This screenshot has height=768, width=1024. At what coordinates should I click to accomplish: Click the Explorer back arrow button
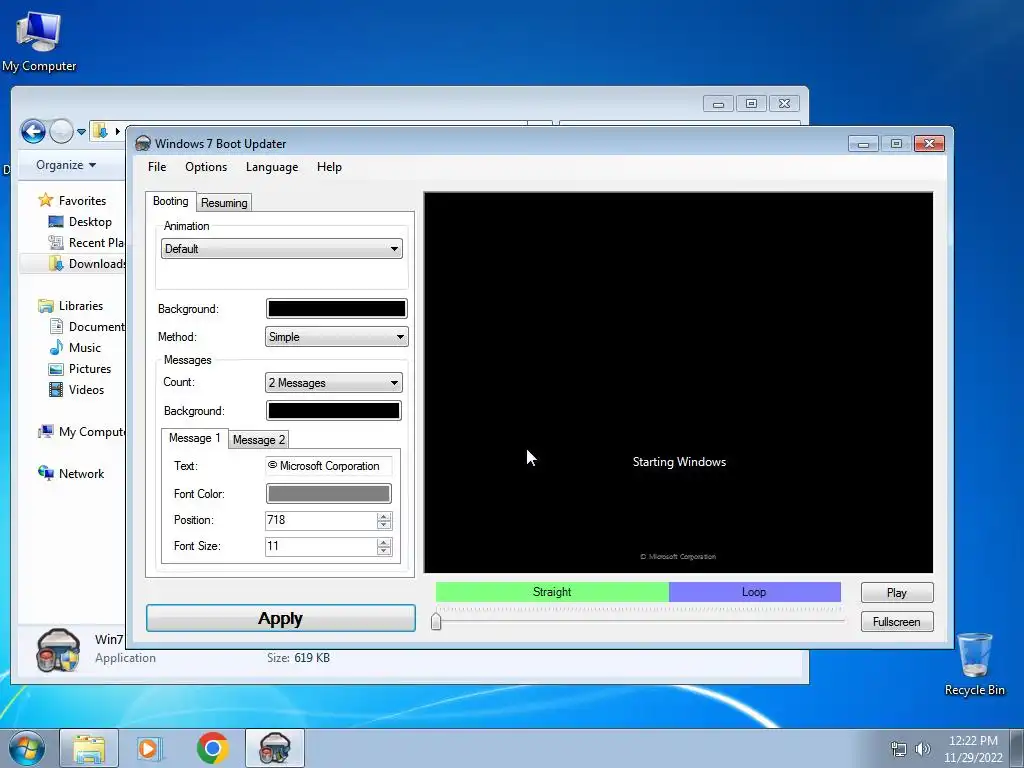(33, 131)
